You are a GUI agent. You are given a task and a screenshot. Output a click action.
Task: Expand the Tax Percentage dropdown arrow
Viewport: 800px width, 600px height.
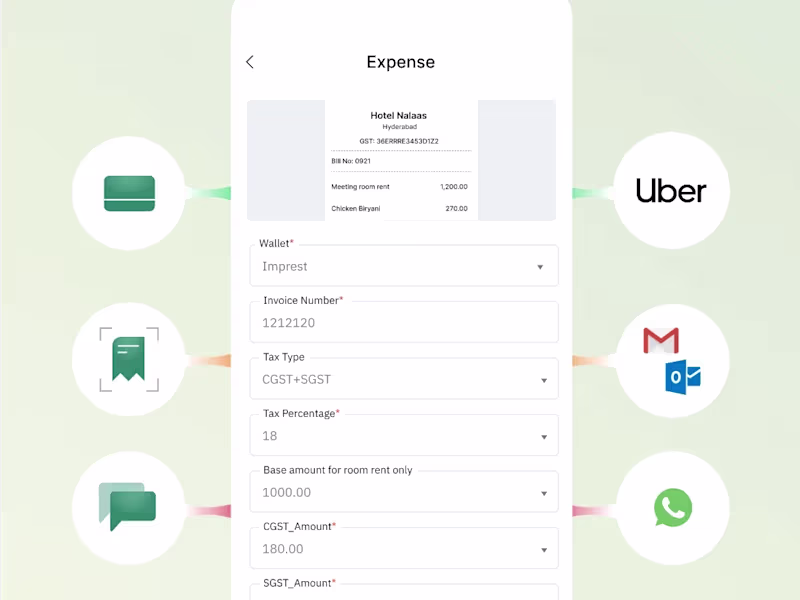544,437
